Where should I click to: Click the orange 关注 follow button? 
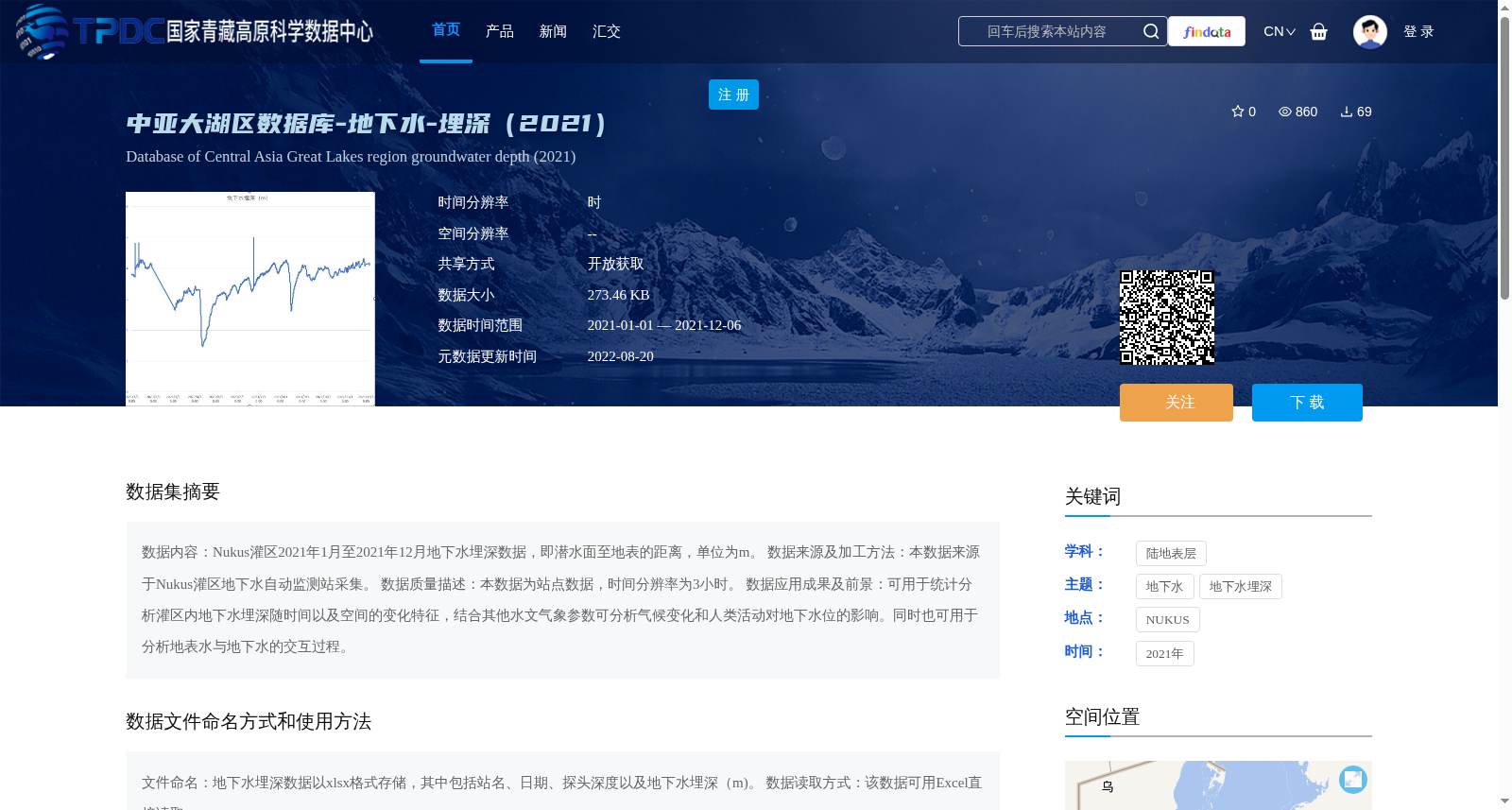click(1177, 403)
